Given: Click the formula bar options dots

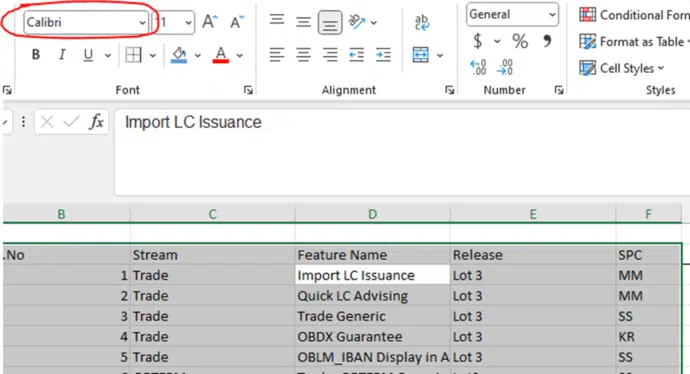Looking at the screenshot, I should 23,121.
